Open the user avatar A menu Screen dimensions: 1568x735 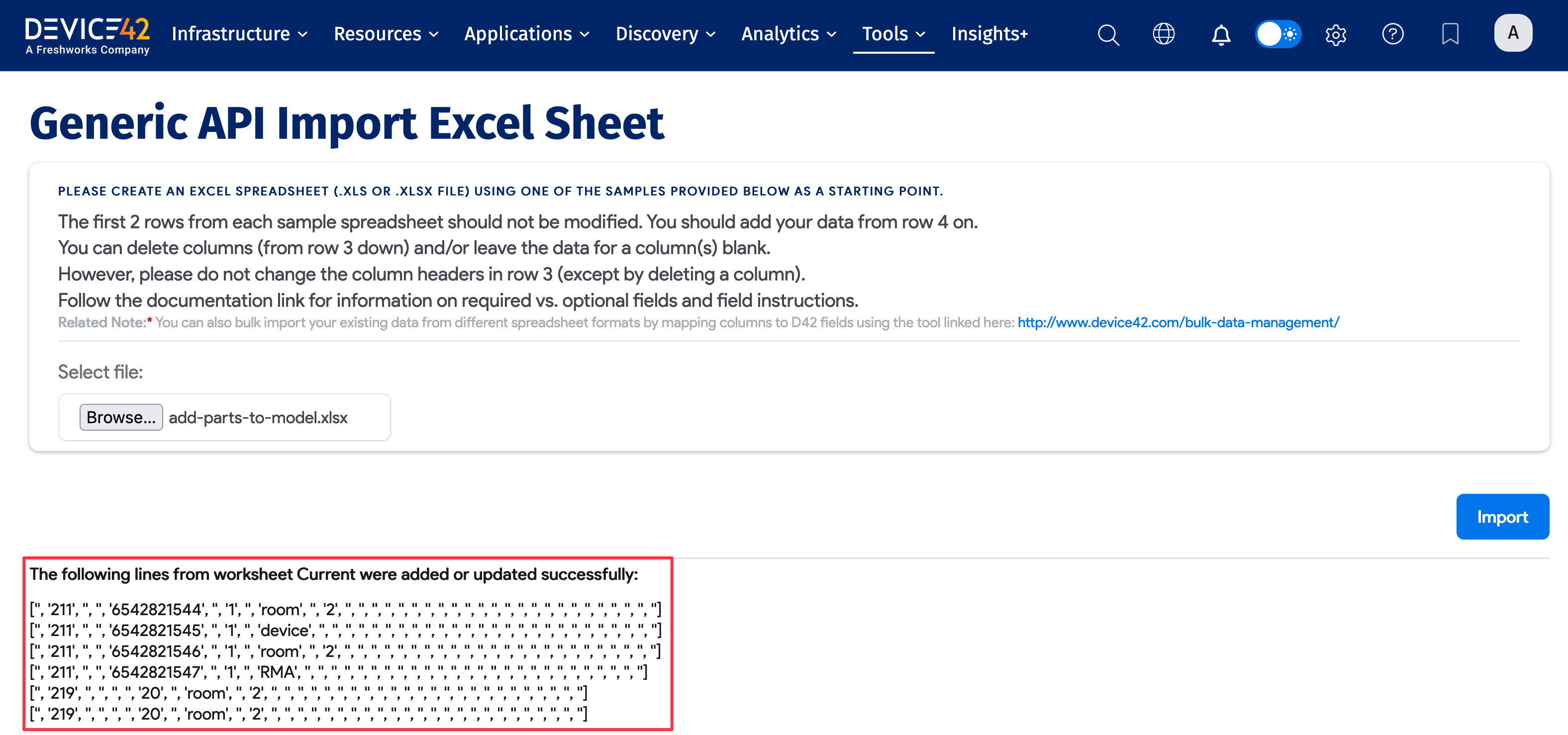coord(1513,33)
